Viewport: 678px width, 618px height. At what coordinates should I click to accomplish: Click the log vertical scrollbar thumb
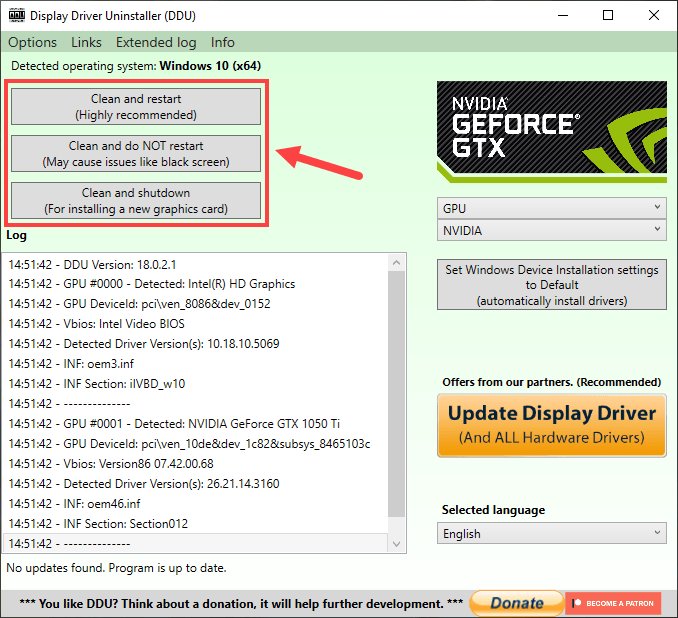(x=397, y=394)
